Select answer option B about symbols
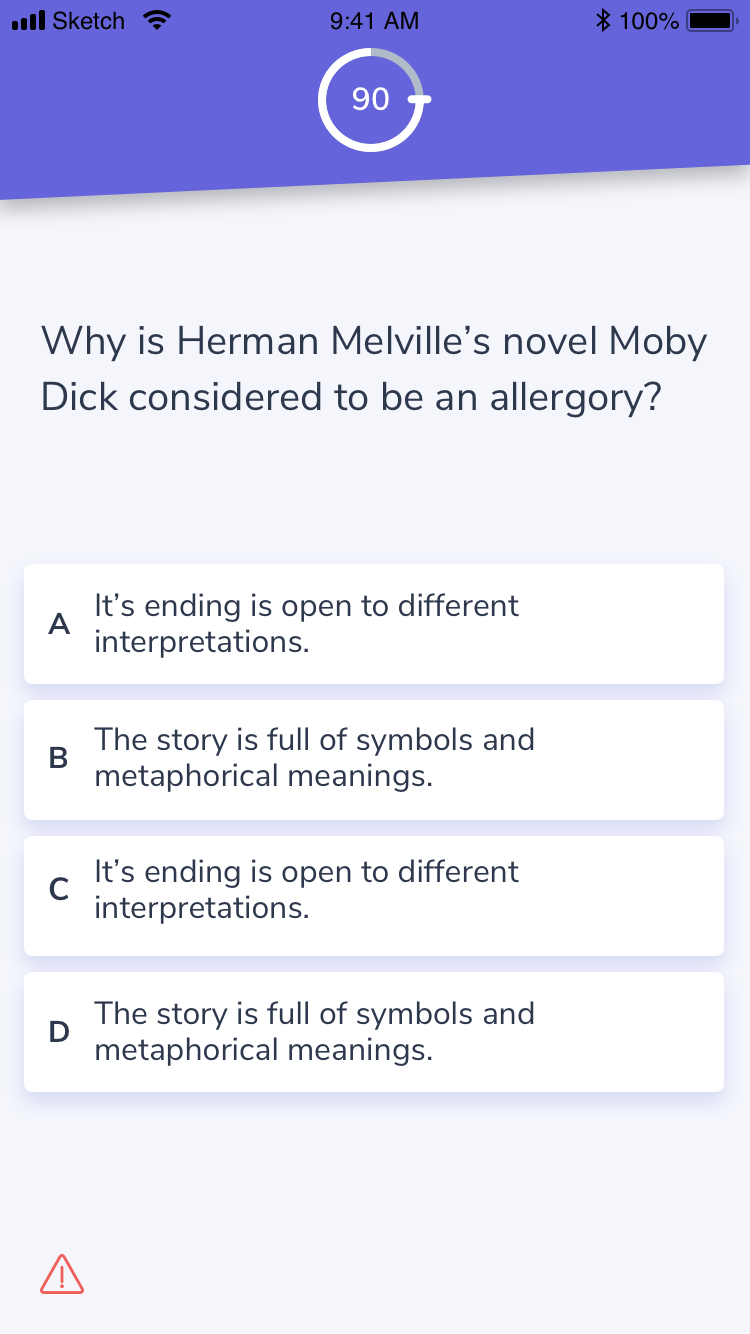750x1334 pixels. (374, 759)
